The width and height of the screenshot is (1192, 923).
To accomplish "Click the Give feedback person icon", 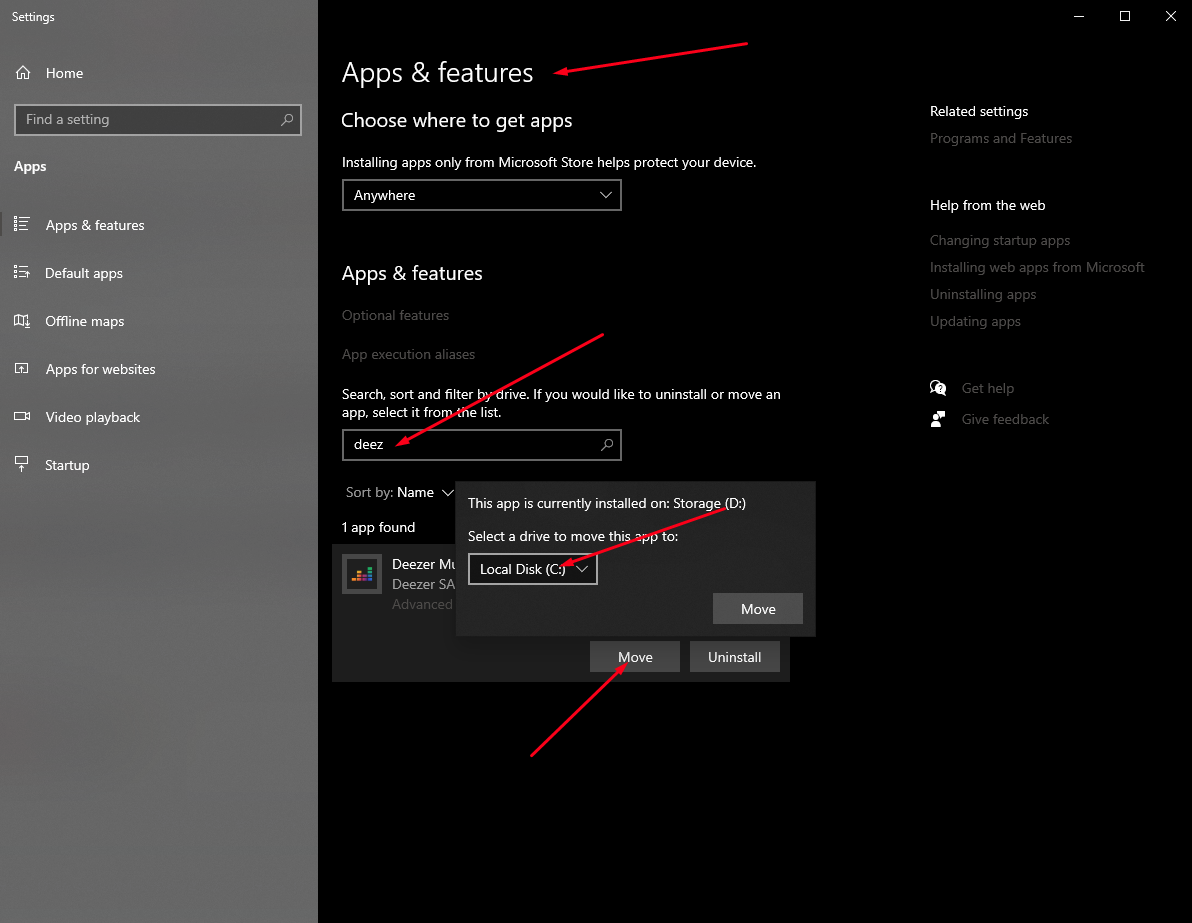I will pos(938,419).
